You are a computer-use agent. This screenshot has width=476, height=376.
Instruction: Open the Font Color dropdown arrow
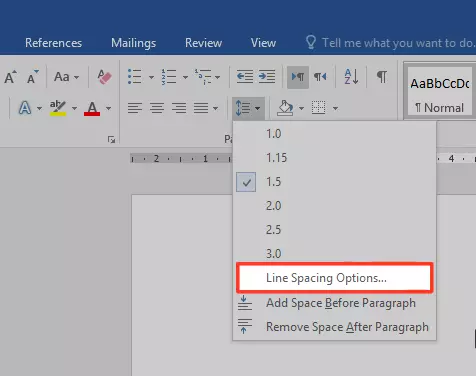[x=108, y=108]
